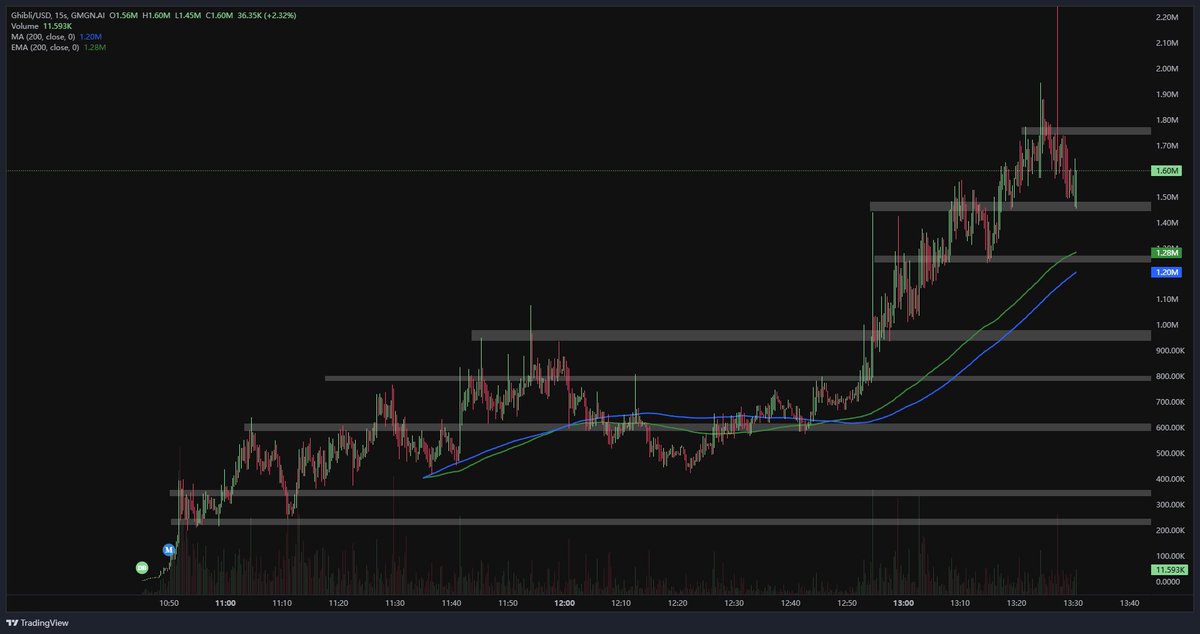Click the 1.90M price axis label
Viewport: 1200px width, 634px height.
pos(1167,95)
